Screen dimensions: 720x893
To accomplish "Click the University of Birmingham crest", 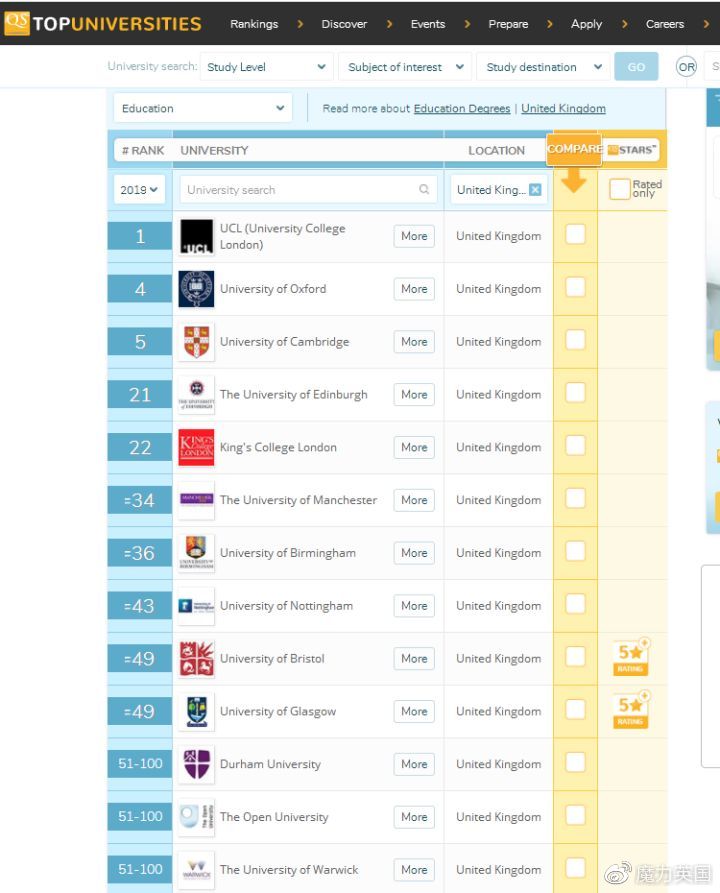I will tap(197, 553).
